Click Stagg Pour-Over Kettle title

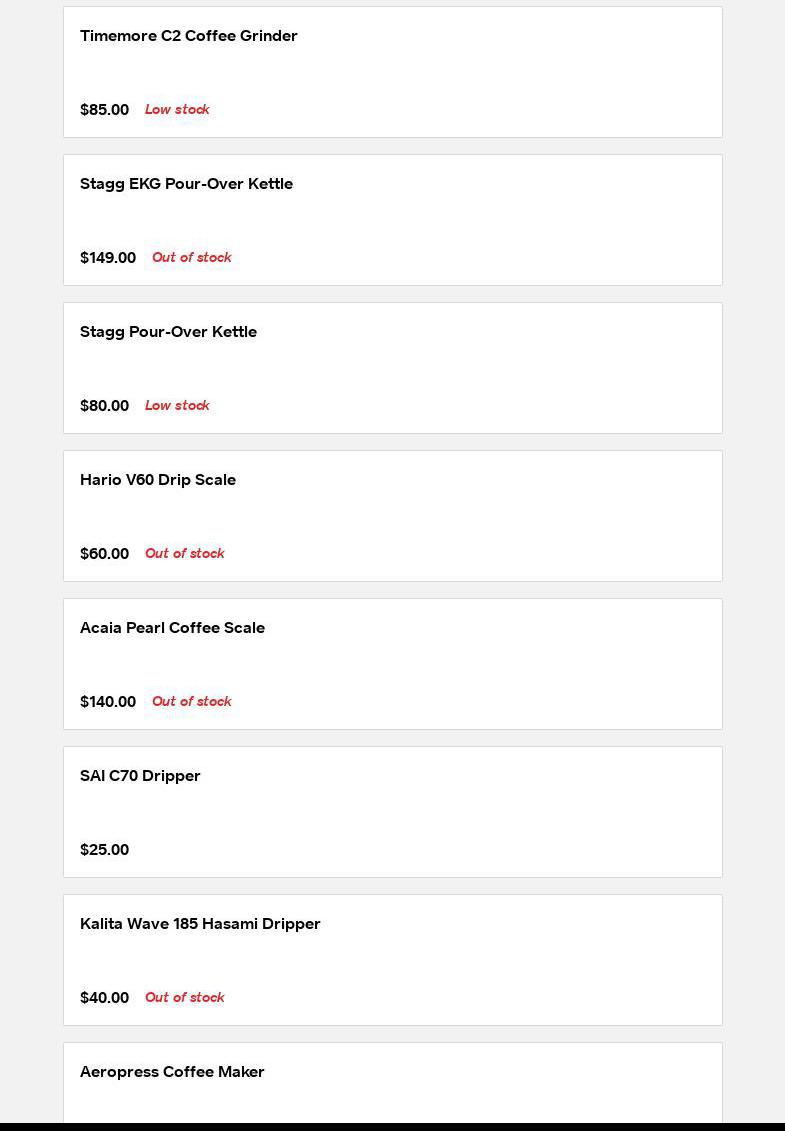(168, 332)
